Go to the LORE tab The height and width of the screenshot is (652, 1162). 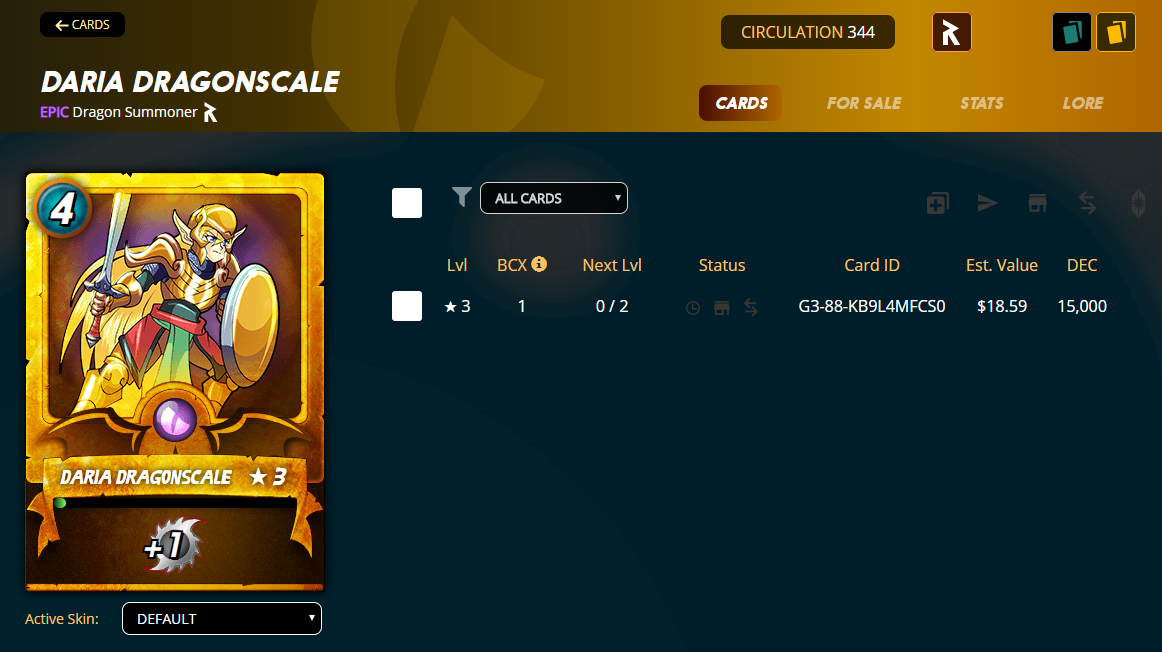click(x=1083, y=103)
